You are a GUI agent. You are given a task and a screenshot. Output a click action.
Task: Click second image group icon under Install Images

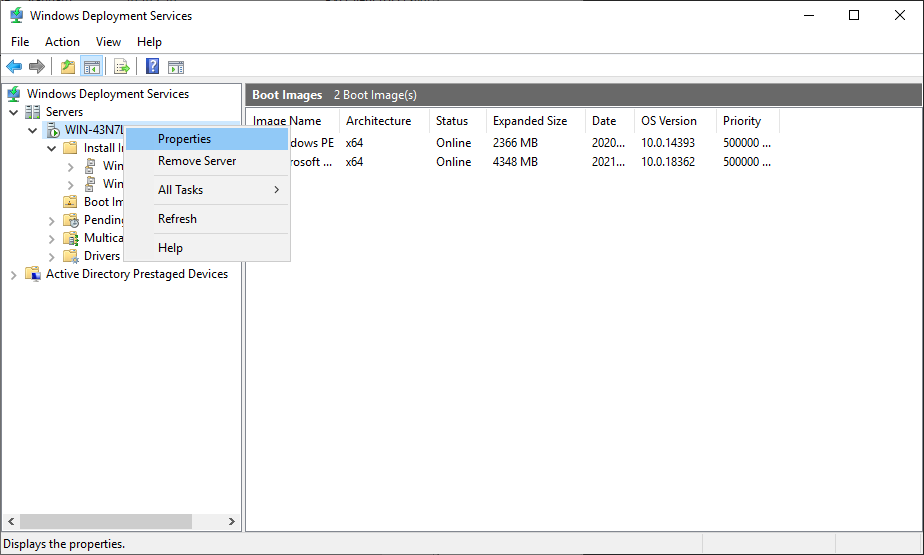(90, 184)
